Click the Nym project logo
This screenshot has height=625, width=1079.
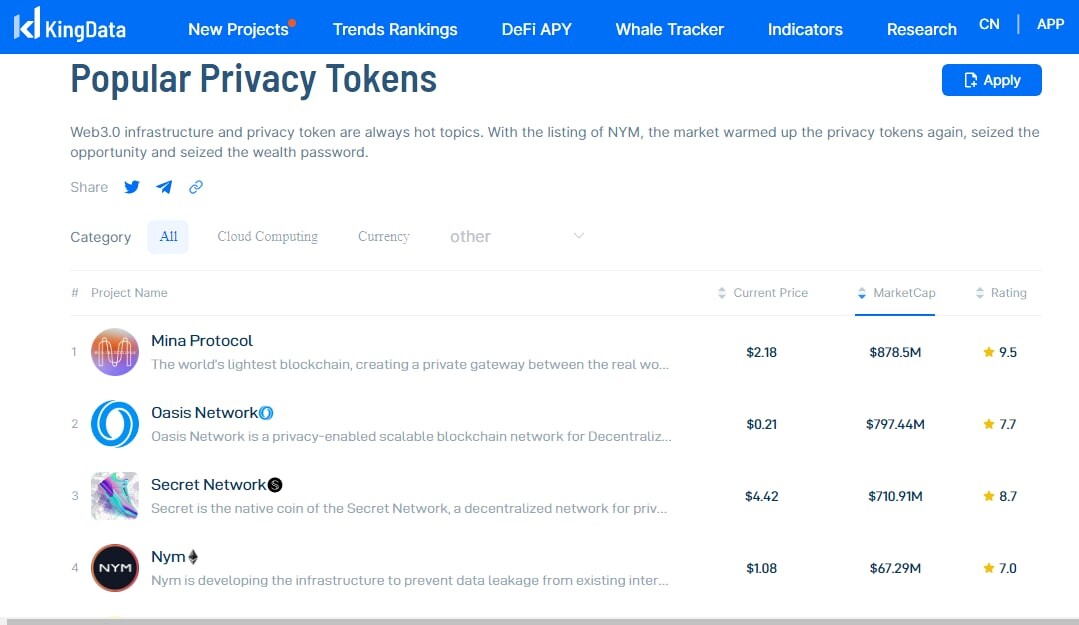click(x=115, y=568)
